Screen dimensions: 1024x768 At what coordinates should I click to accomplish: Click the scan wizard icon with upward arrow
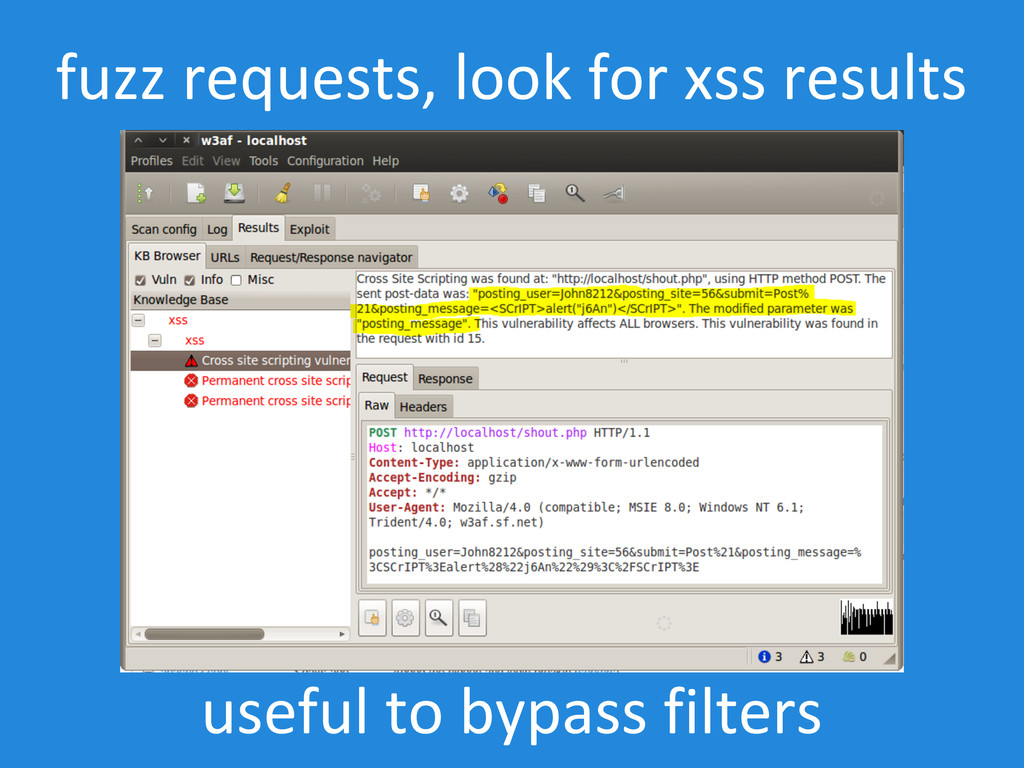coord(146,193)
